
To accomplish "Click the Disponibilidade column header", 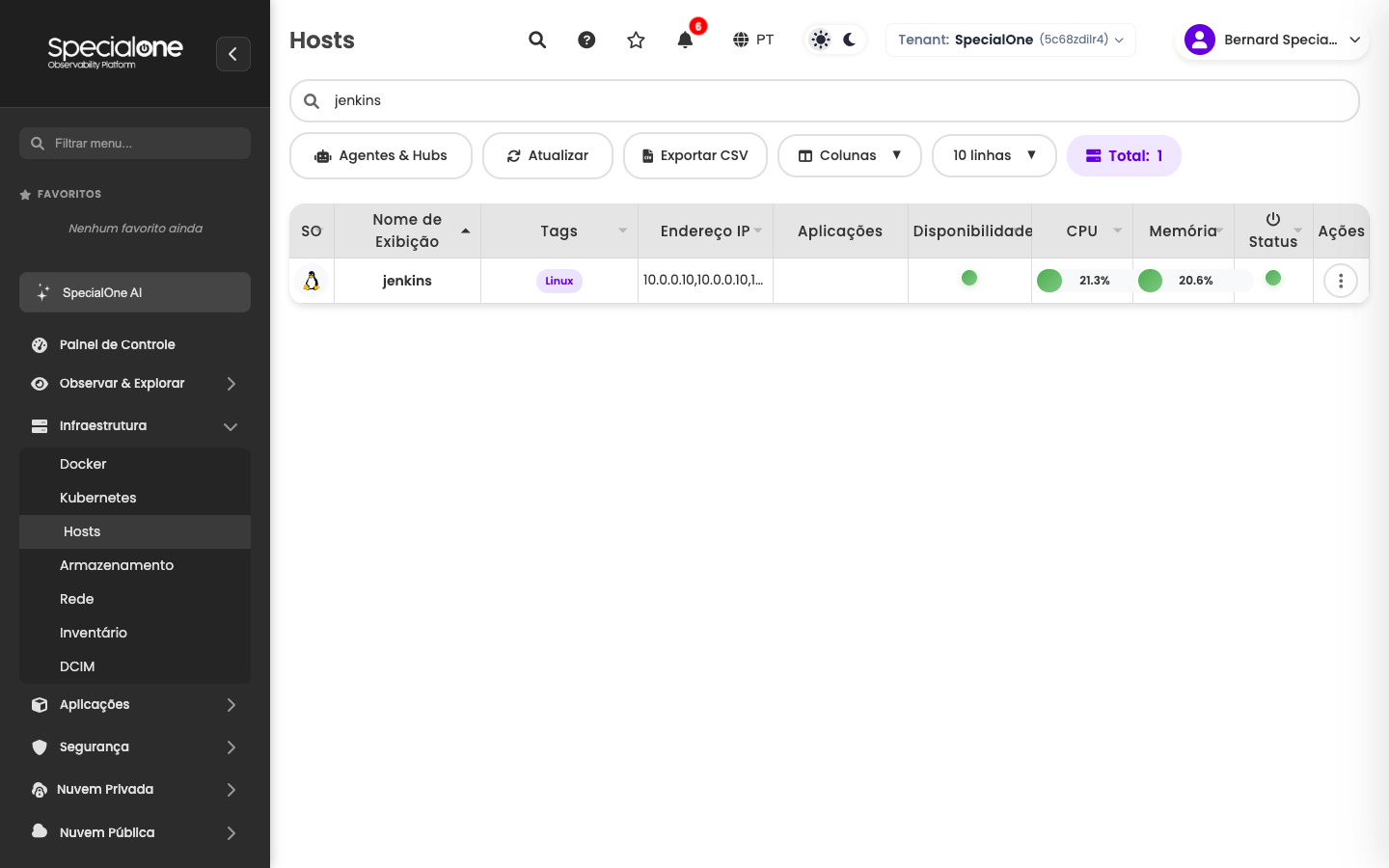I will (972, 231).
